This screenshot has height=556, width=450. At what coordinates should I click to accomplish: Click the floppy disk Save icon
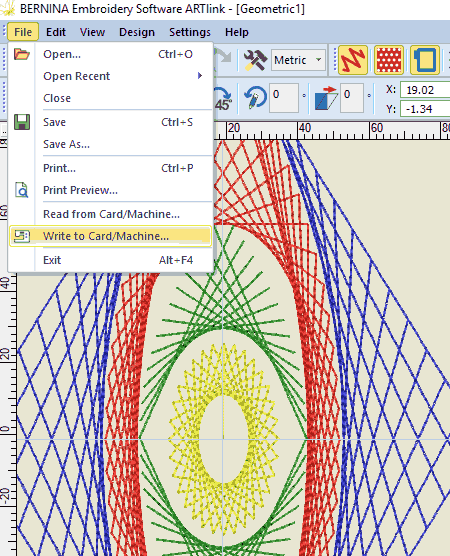coord(22,122)
